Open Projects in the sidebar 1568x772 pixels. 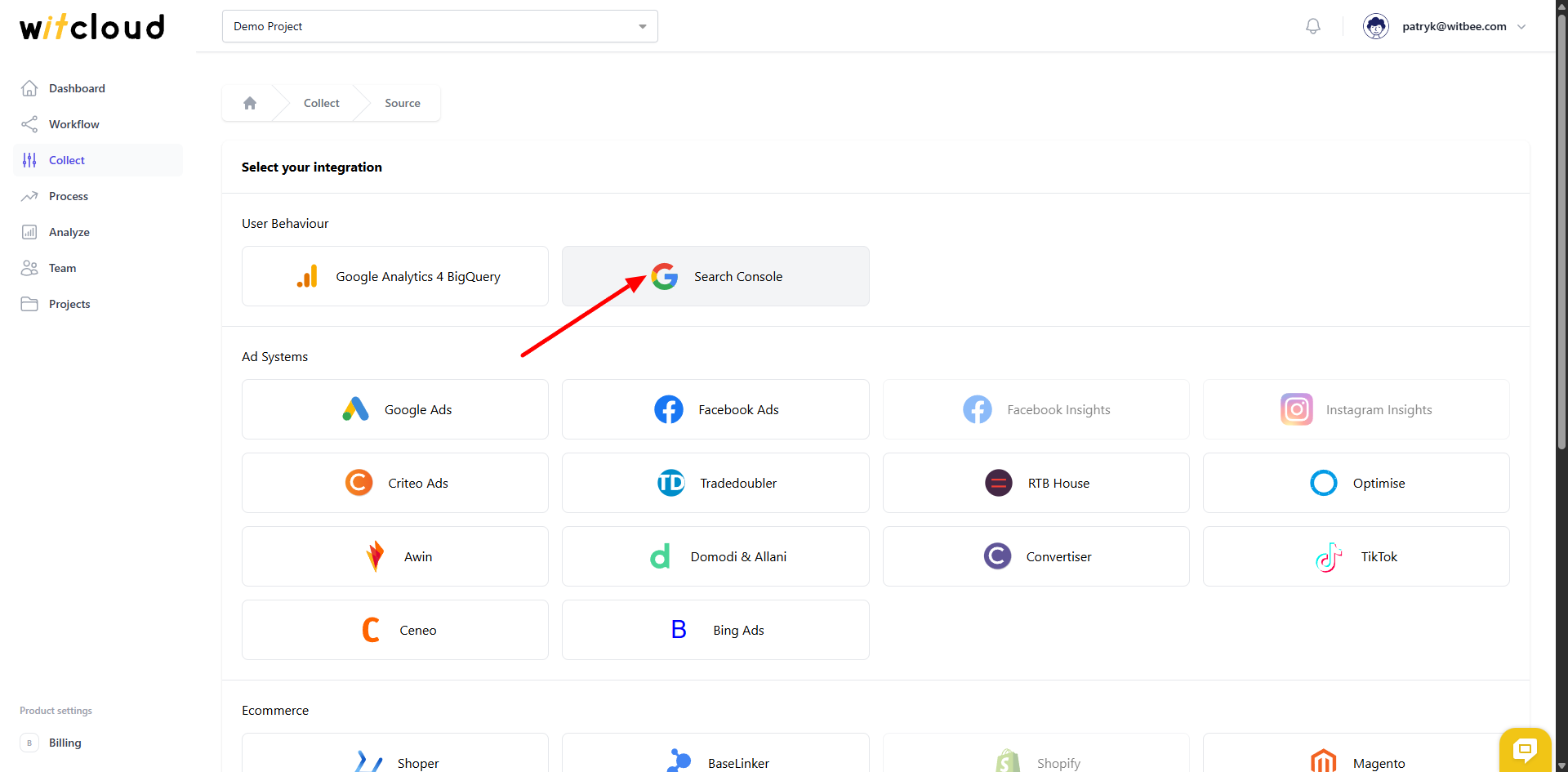click(x=98, y=304)
